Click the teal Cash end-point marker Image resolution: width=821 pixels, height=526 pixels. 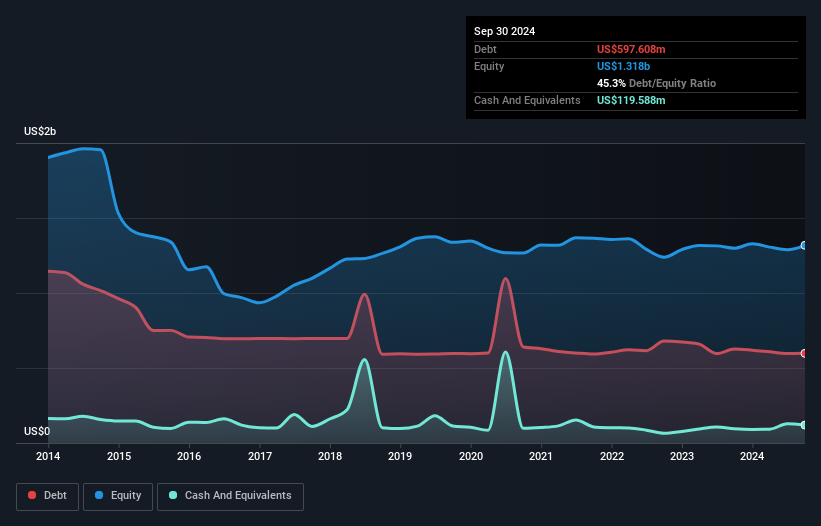[804, 425]
